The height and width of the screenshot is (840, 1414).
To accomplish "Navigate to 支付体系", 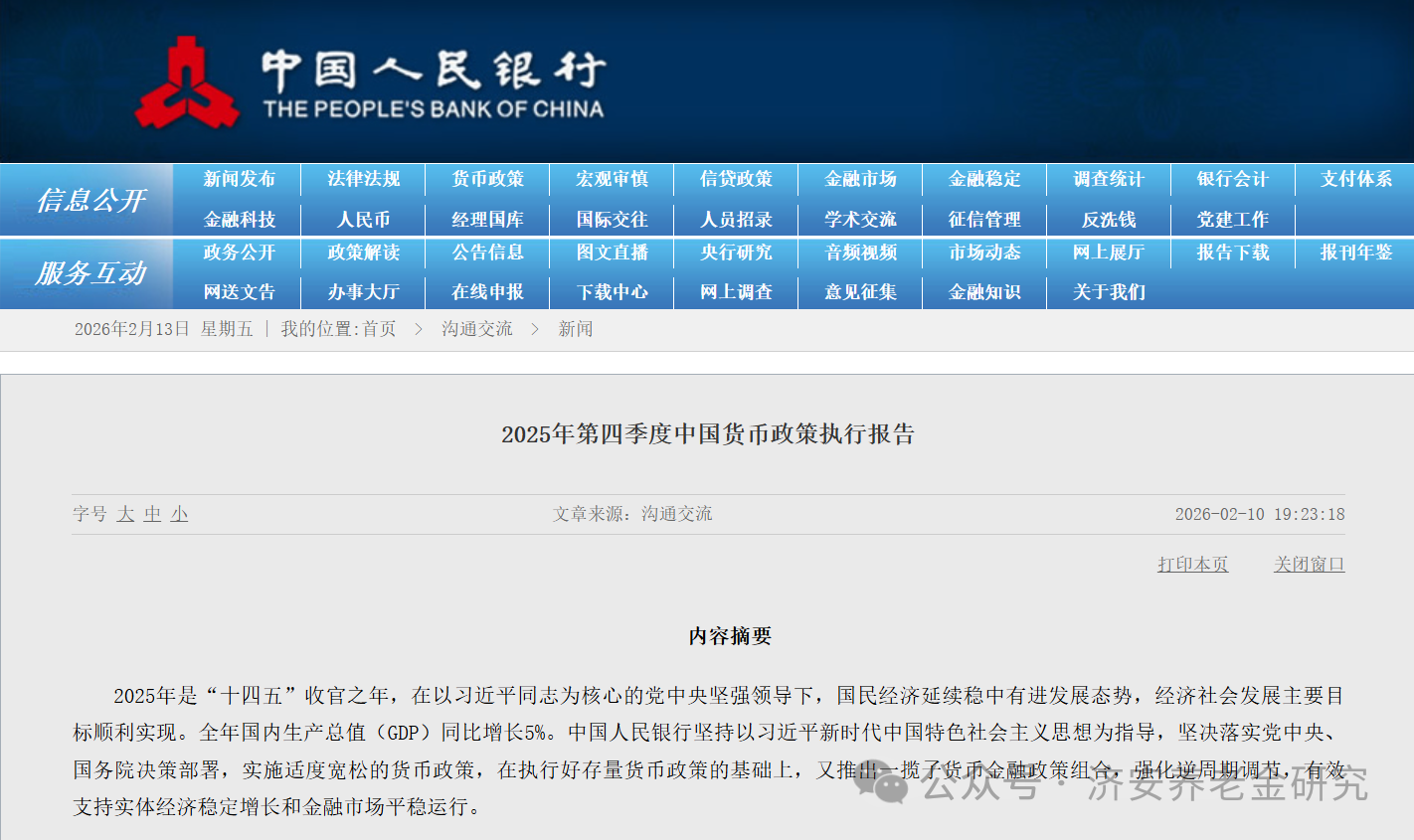I will click(x=1356, y=179).
